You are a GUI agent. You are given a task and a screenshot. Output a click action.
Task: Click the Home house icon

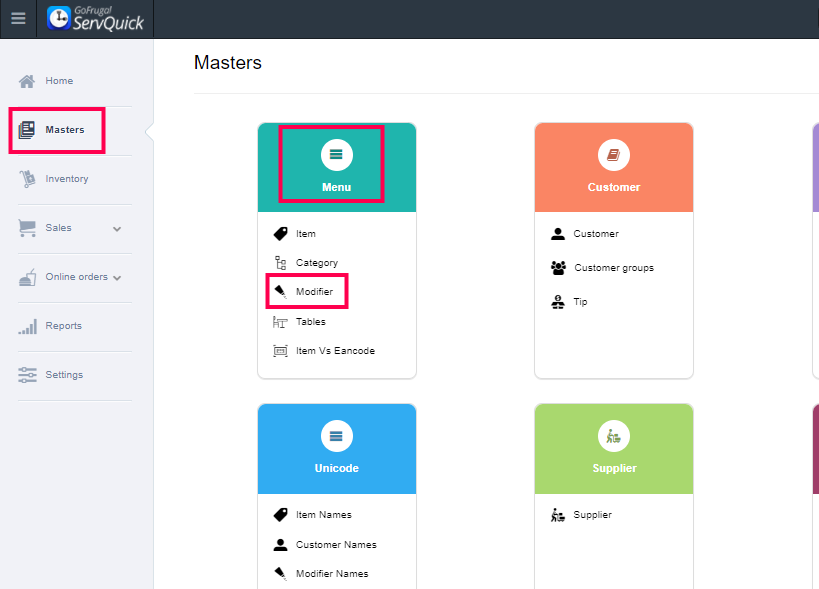[x=27, y=81]
